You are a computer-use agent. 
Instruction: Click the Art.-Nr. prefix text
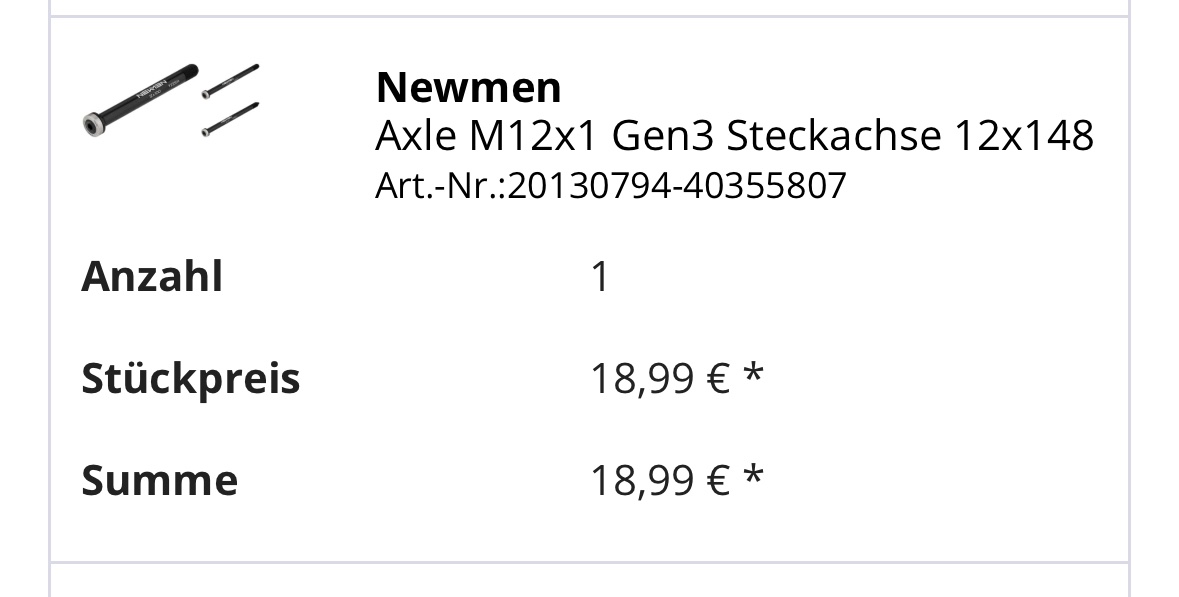(441, 186)
